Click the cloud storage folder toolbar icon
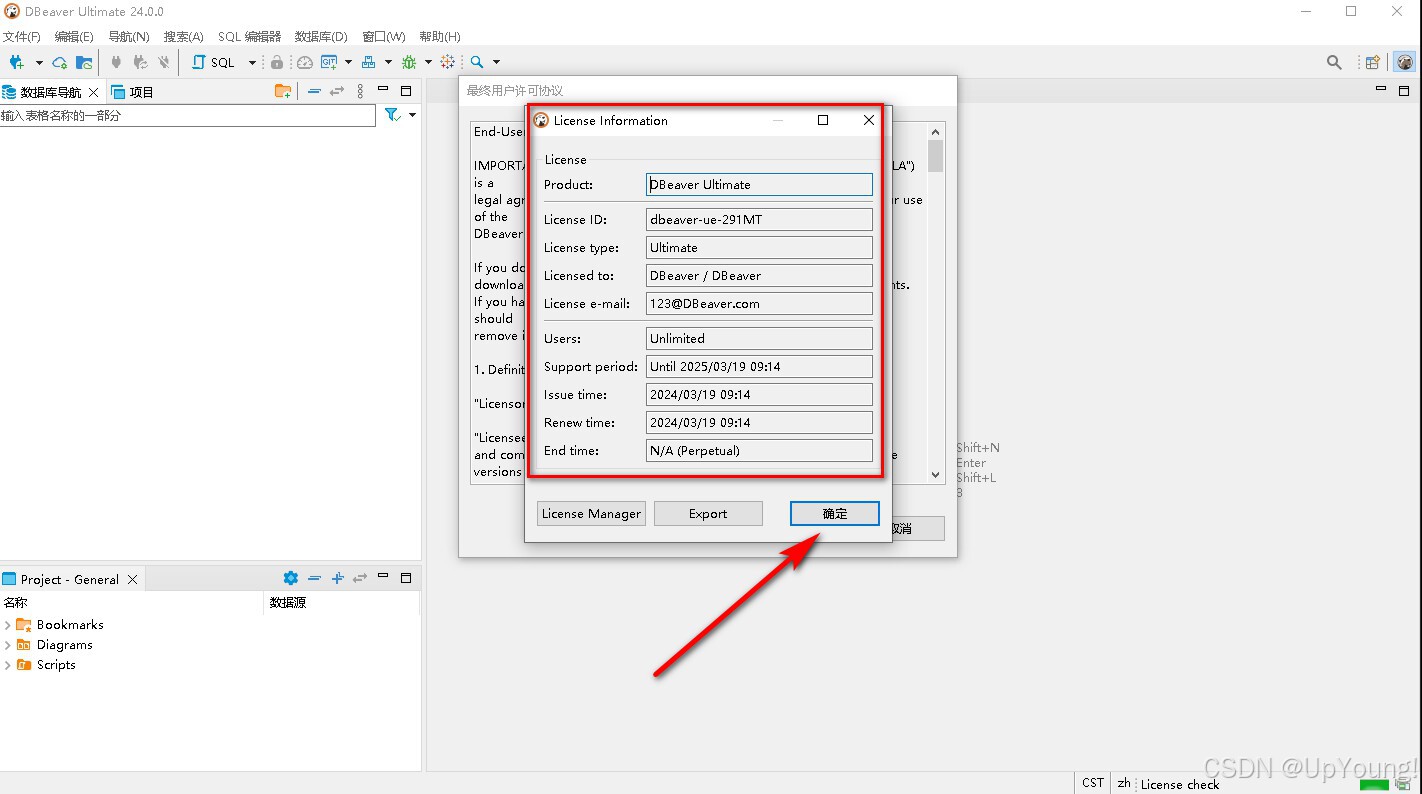Image resolution: width=1422 pixels, height=794 pixels. coord(84,62)
